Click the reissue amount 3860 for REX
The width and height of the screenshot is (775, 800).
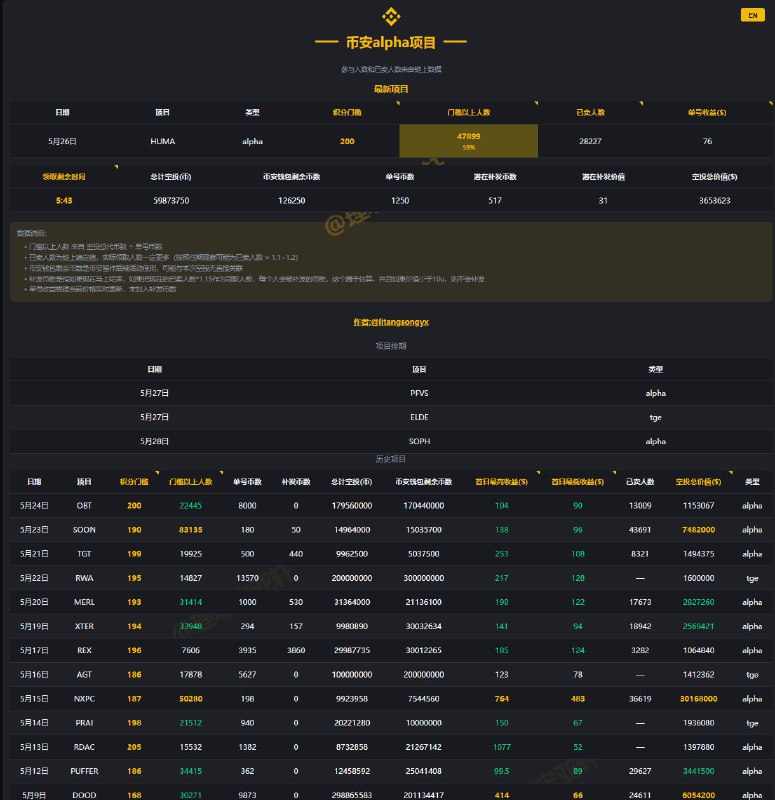pos(296,651)
